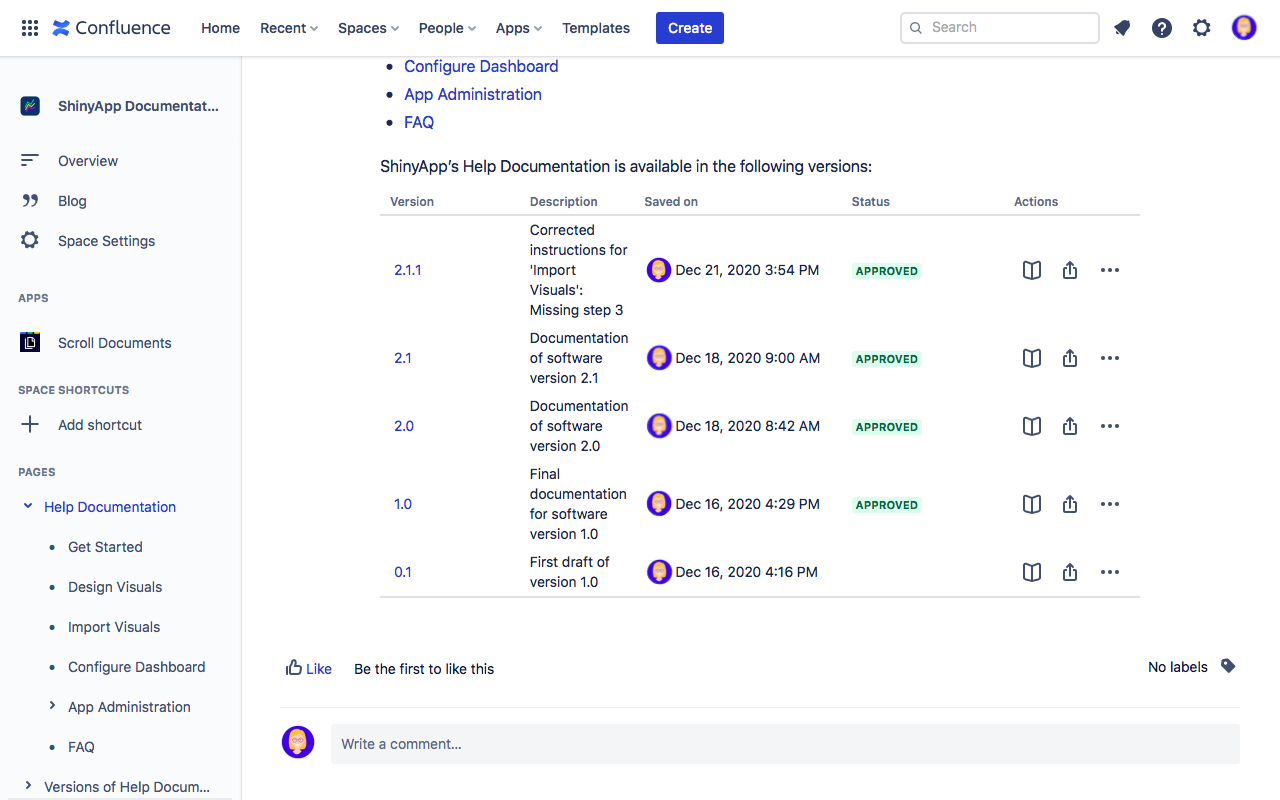Open the Templates menu item

coord(595,28)
